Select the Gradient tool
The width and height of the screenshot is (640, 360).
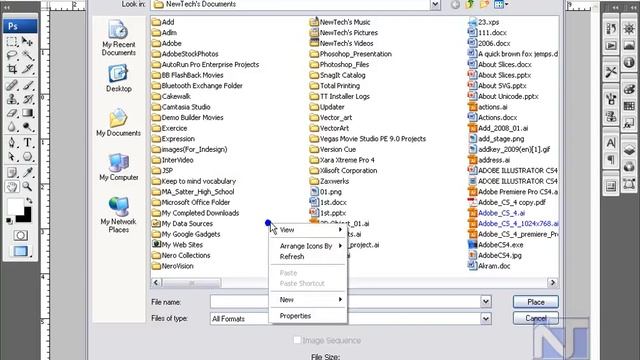point(27,113)
